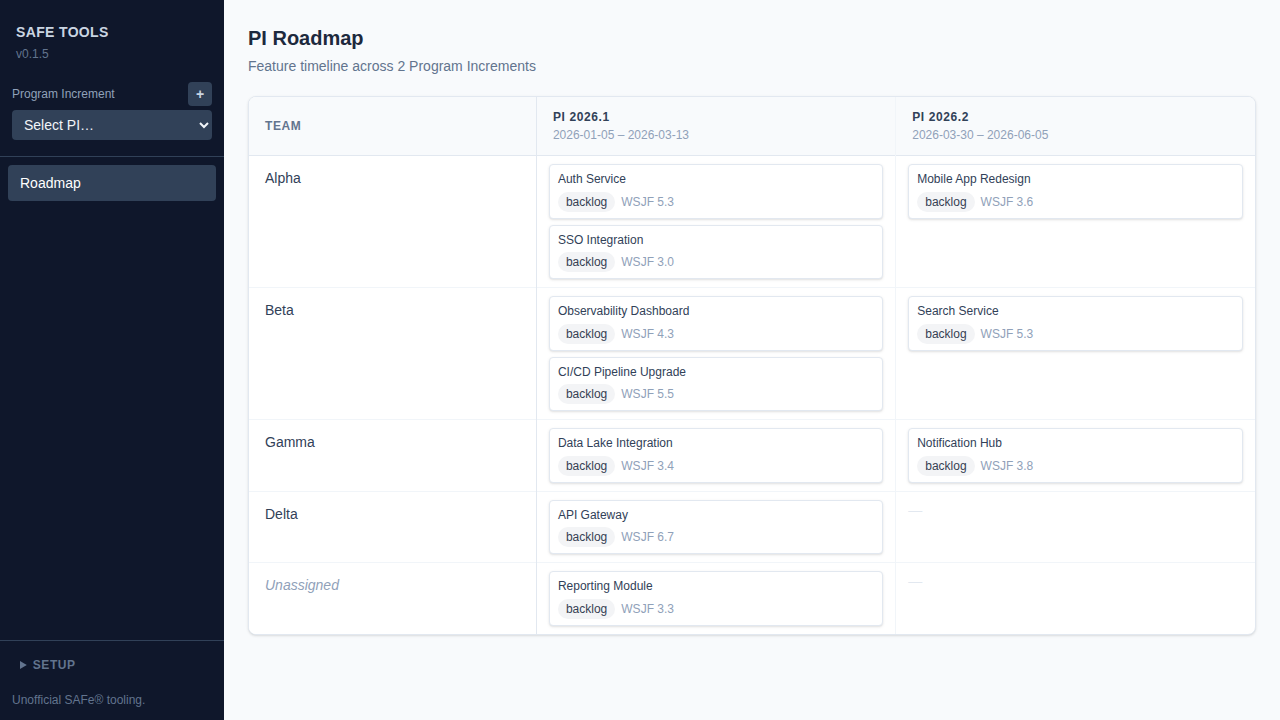Open the Select PI dropdown
Screen dimensions: 1280x720
(x=112, y=125)
